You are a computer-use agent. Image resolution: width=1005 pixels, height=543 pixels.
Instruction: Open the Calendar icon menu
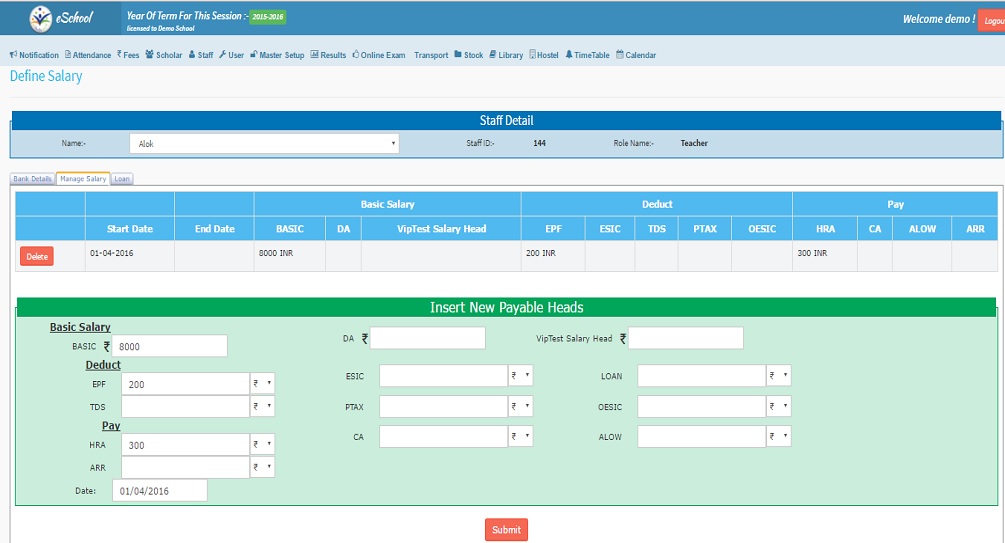tap(620, 55)
